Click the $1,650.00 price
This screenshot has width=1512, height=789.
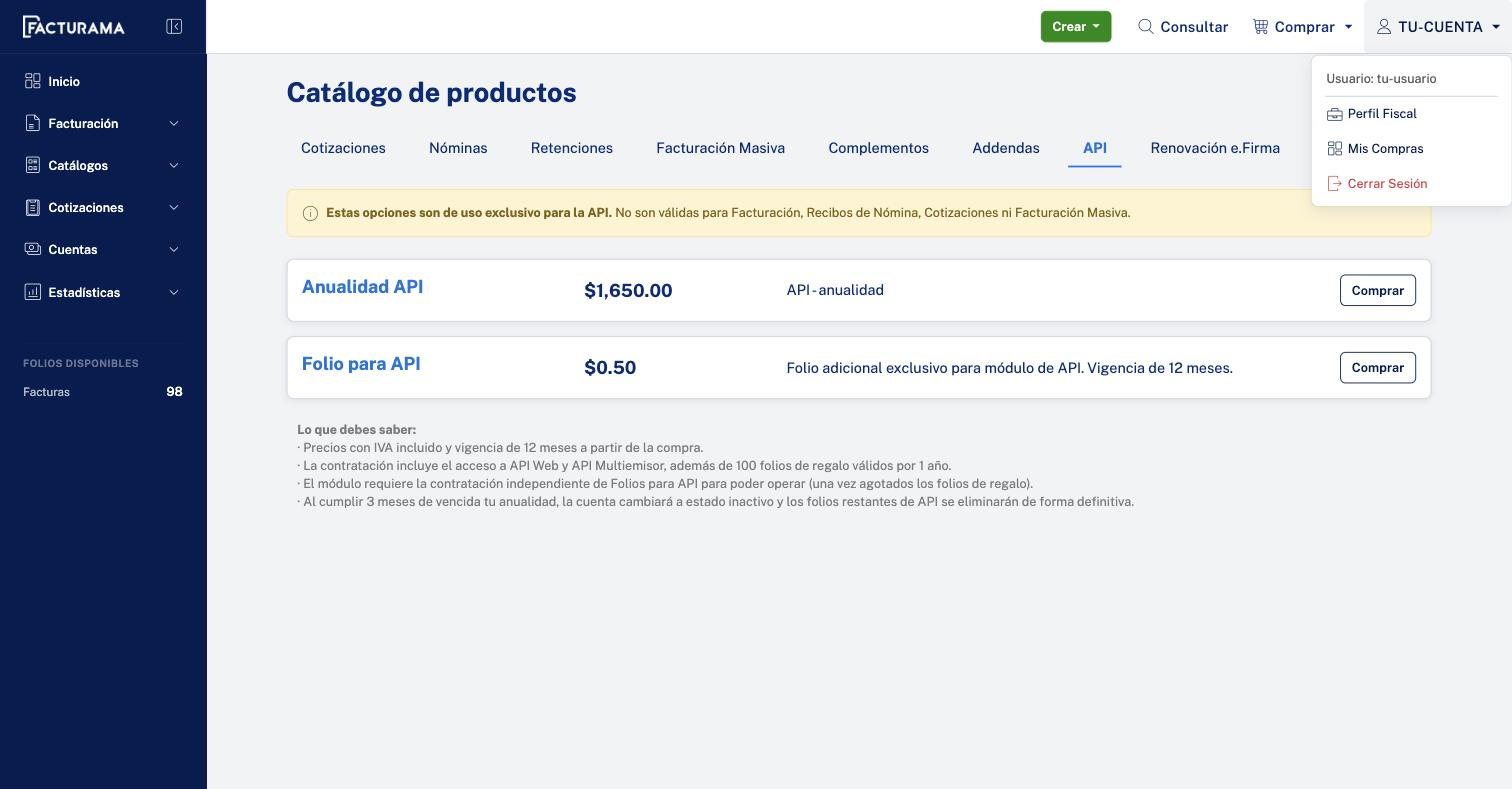tap(628, 291)
